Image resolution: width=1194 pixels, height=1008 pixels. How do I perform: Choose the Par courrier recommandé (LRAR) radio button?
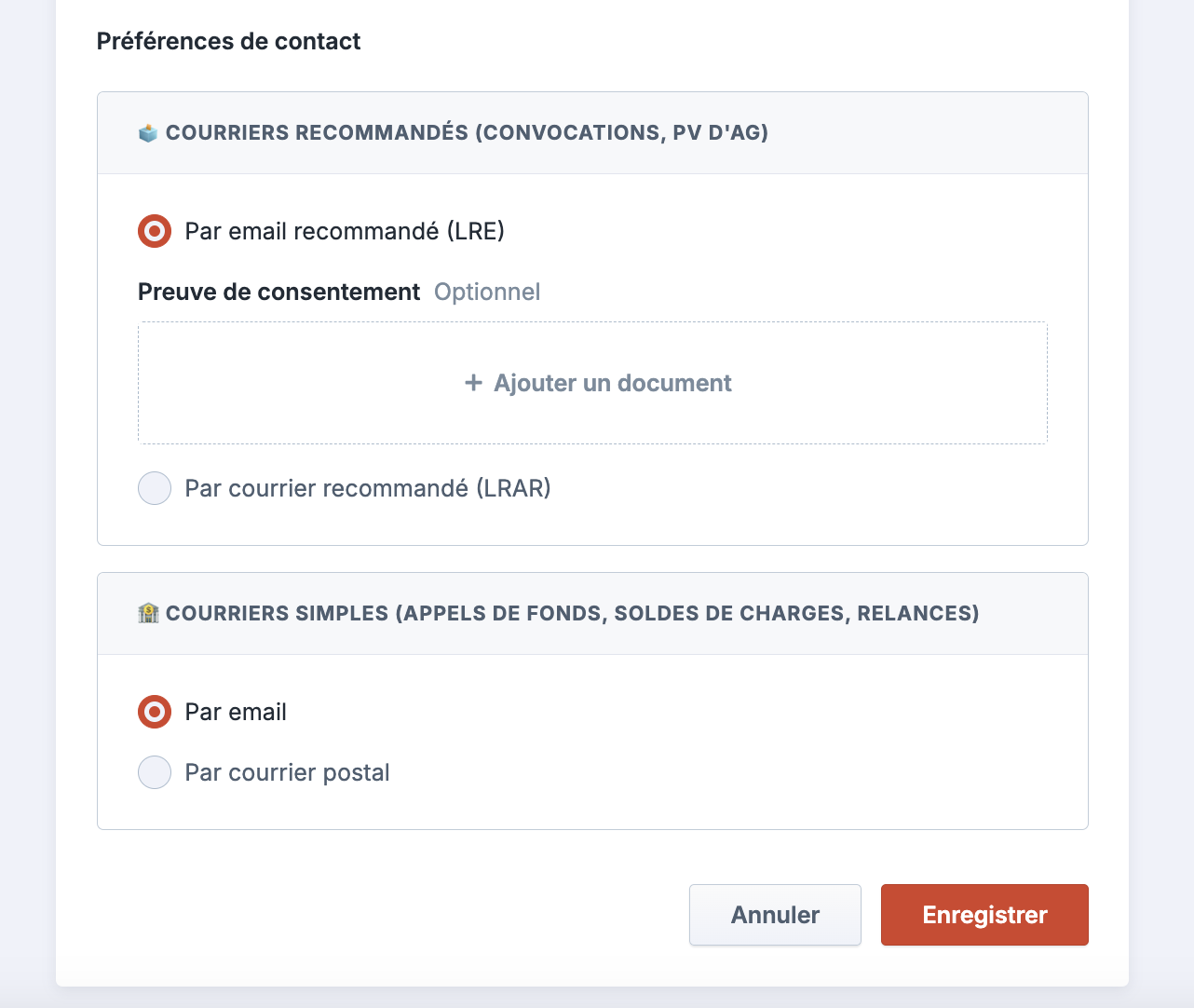point(155,488)
